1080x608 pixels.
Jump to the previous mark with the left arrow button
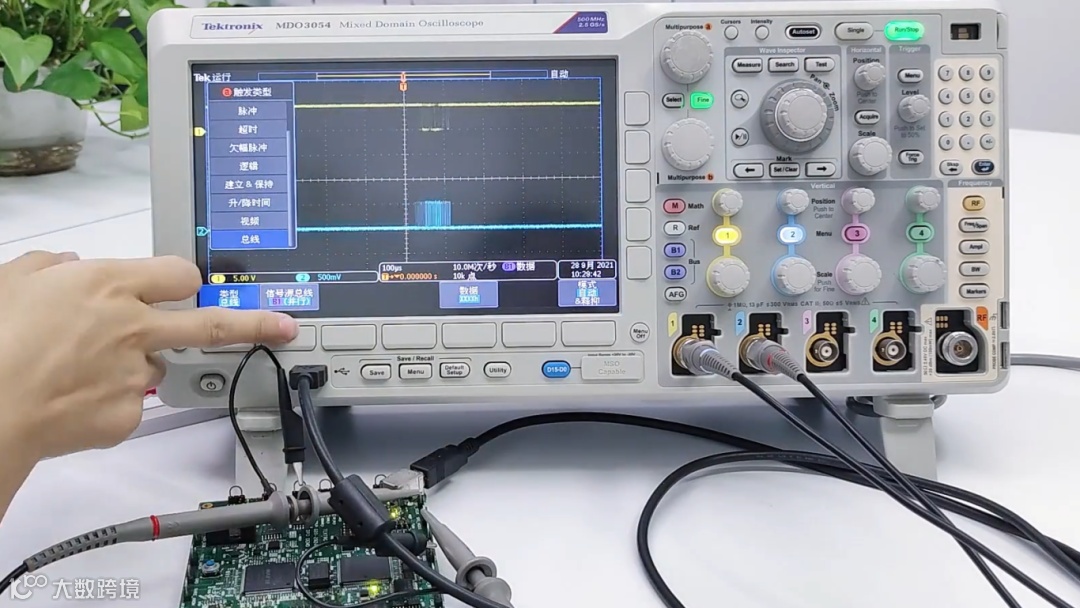click(x=748, y=169)
